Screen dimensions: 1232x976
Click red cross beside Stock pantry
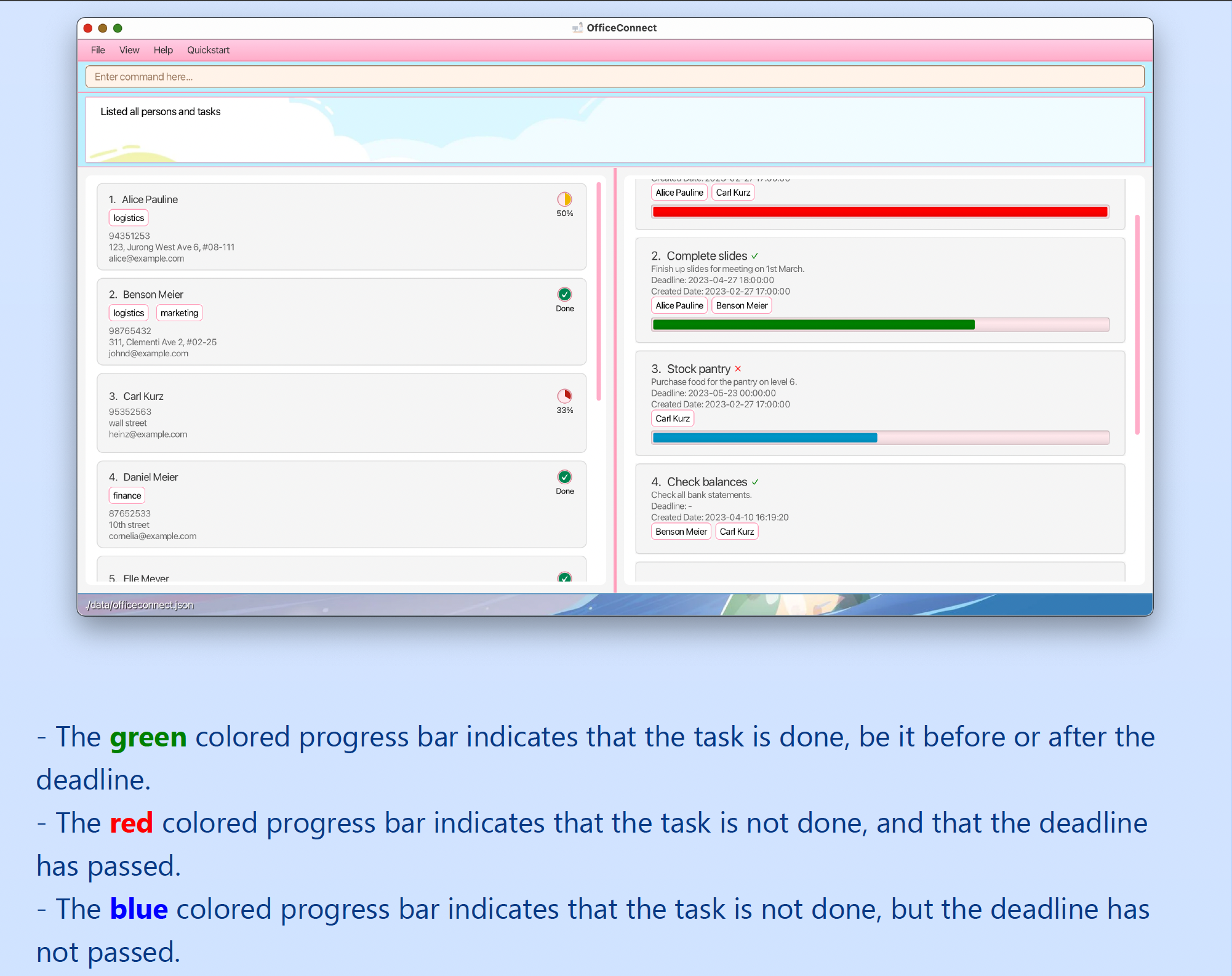(x=738, y=369)
